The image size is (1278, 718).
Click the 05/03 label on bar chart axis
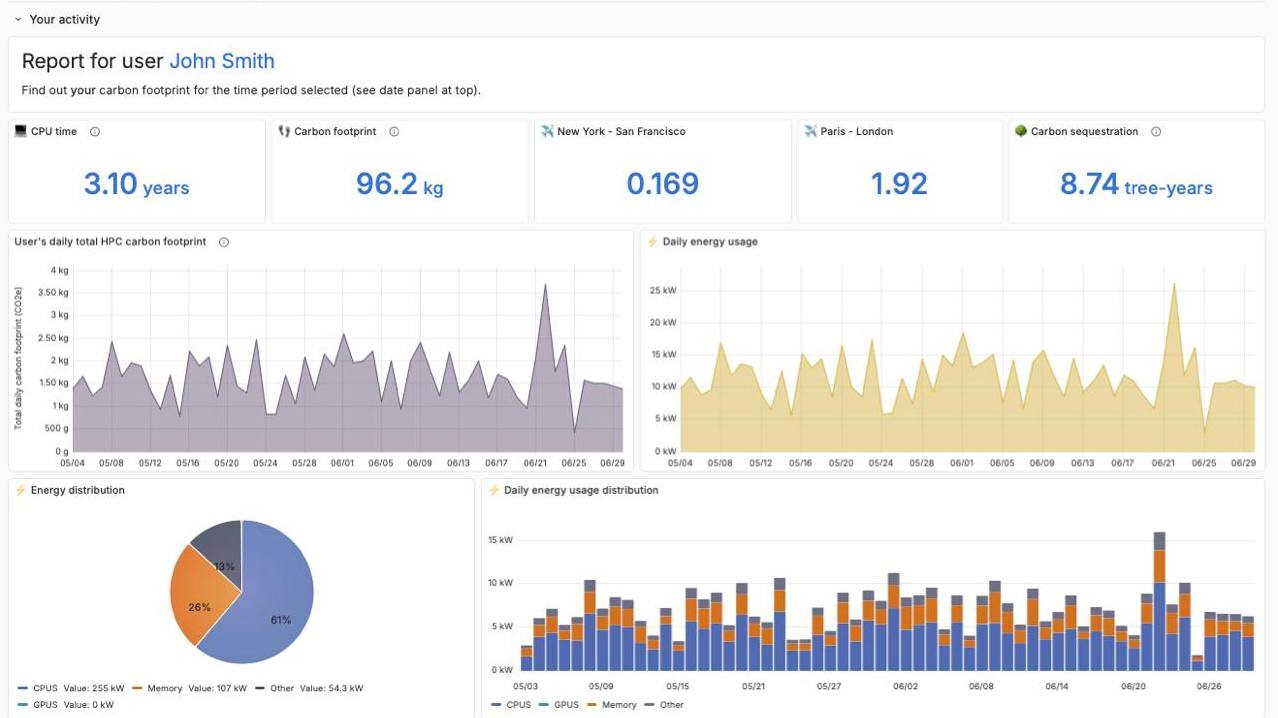525,687
